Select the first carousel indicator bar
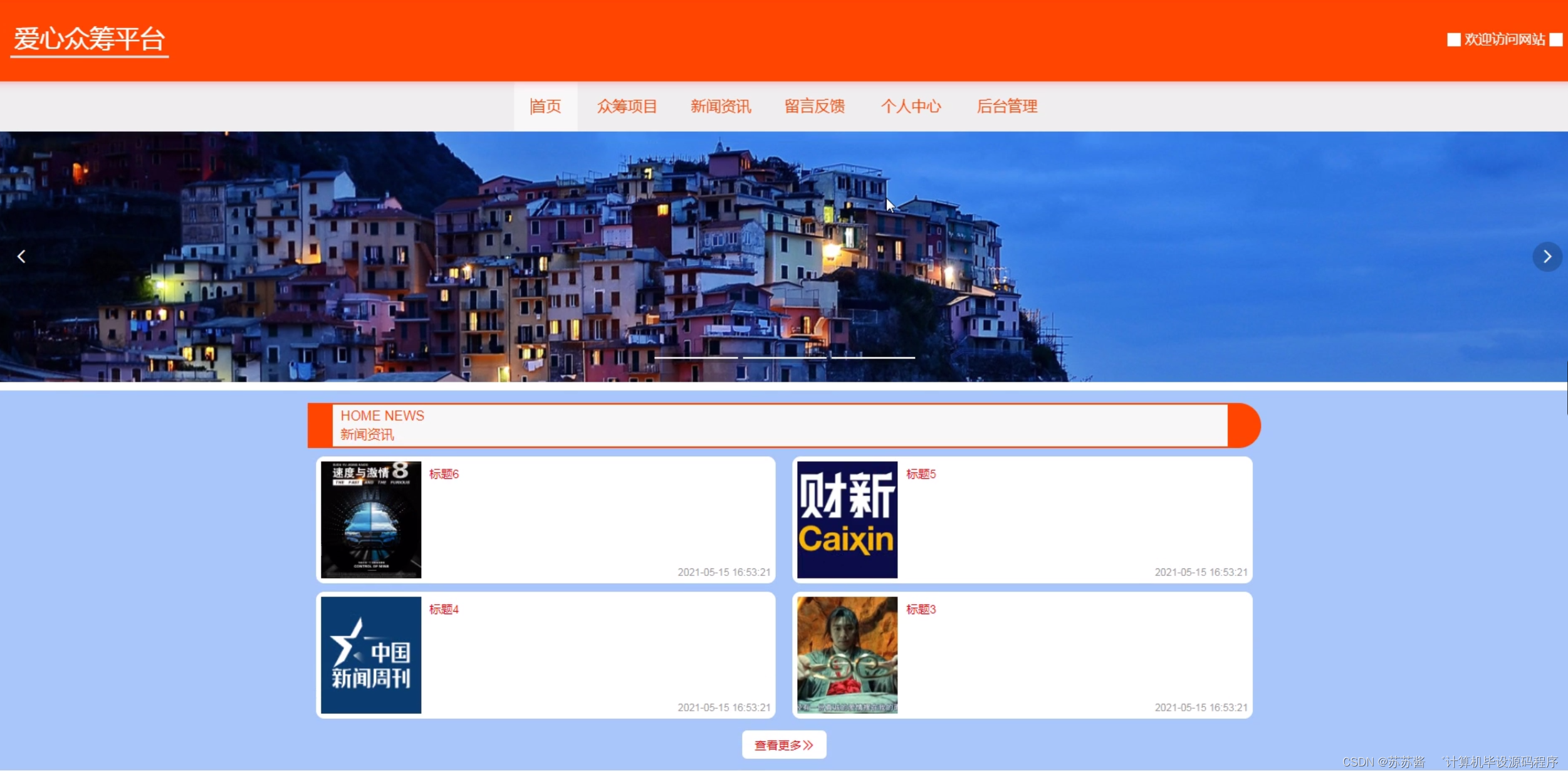This screenshot has width=1568, height=774. (x=696, y=357)
